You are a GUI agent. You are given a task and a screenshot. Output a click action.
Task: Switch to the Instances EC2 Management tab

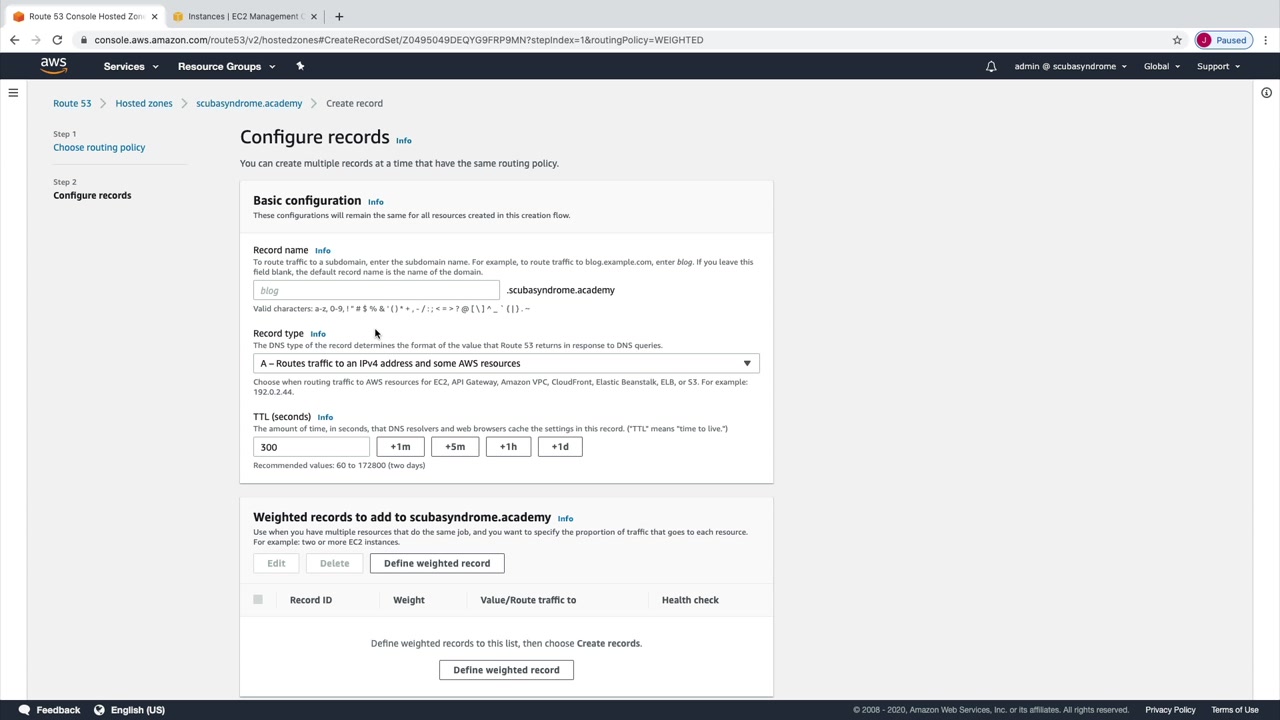243,16
